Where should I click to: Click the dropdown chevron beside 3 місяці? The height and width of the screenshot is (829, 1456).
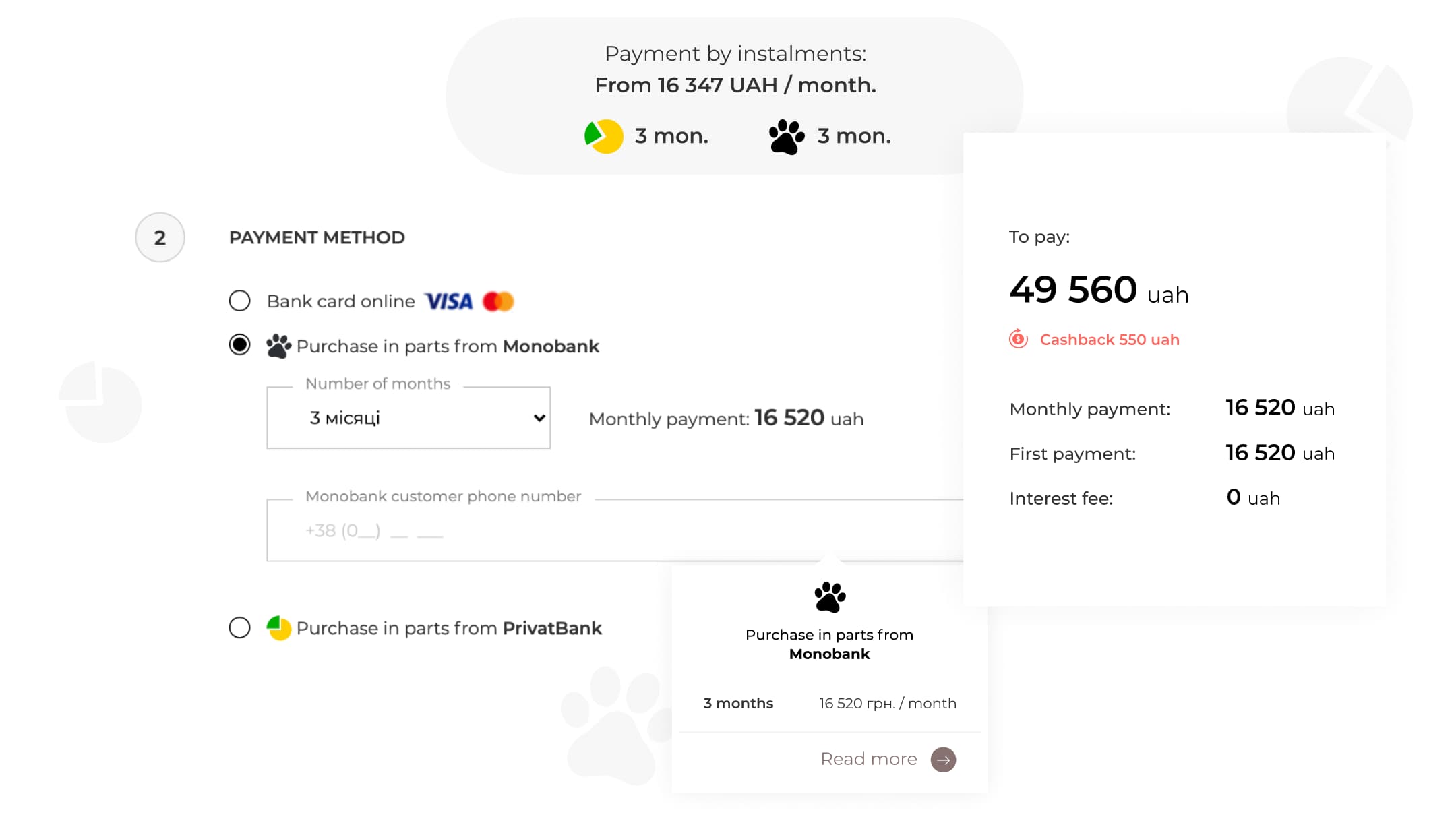pyautogui.click(x=539, y=418)
